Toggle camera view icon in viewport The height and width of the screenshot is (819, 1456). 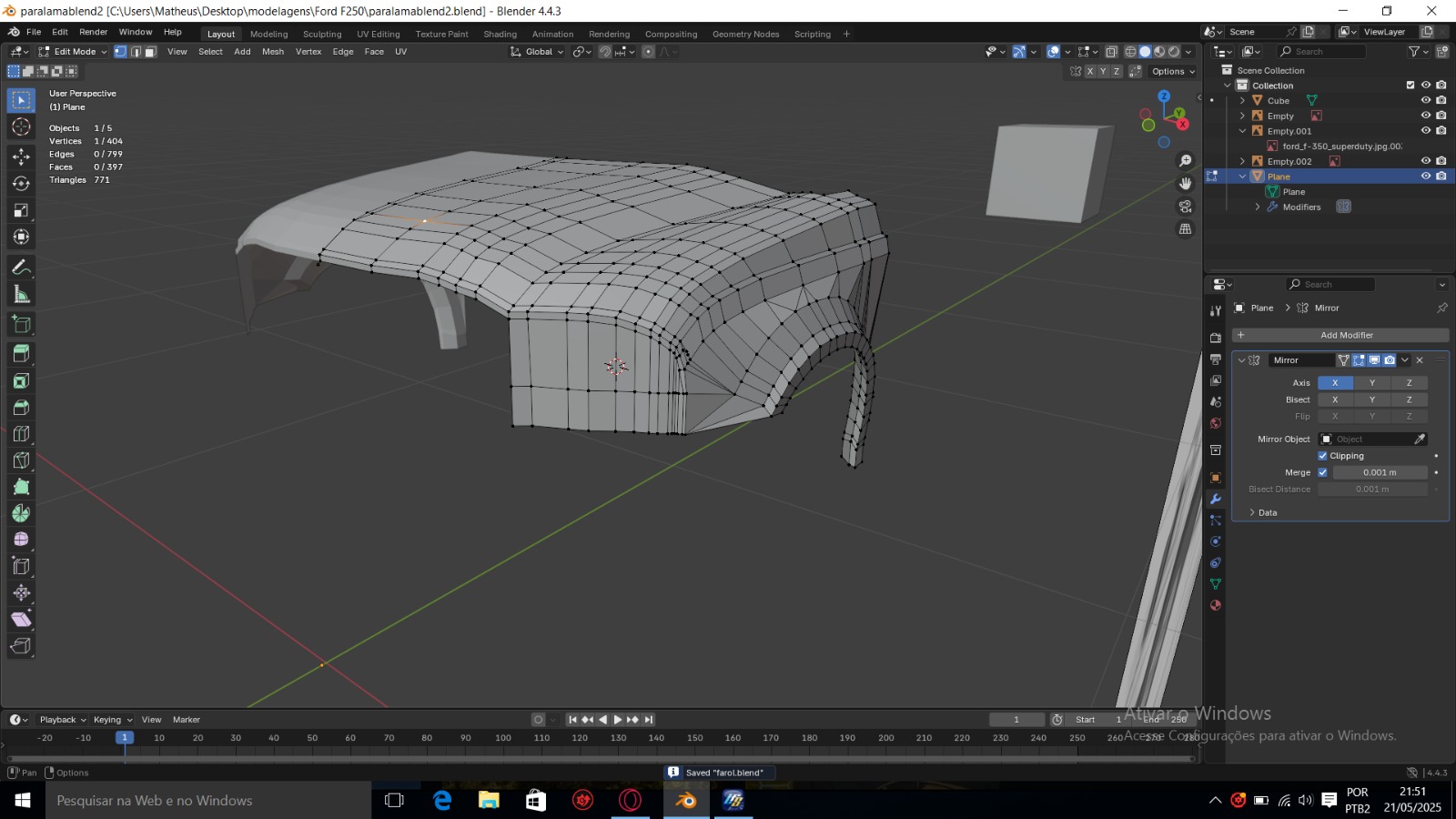pos(1185,207)
